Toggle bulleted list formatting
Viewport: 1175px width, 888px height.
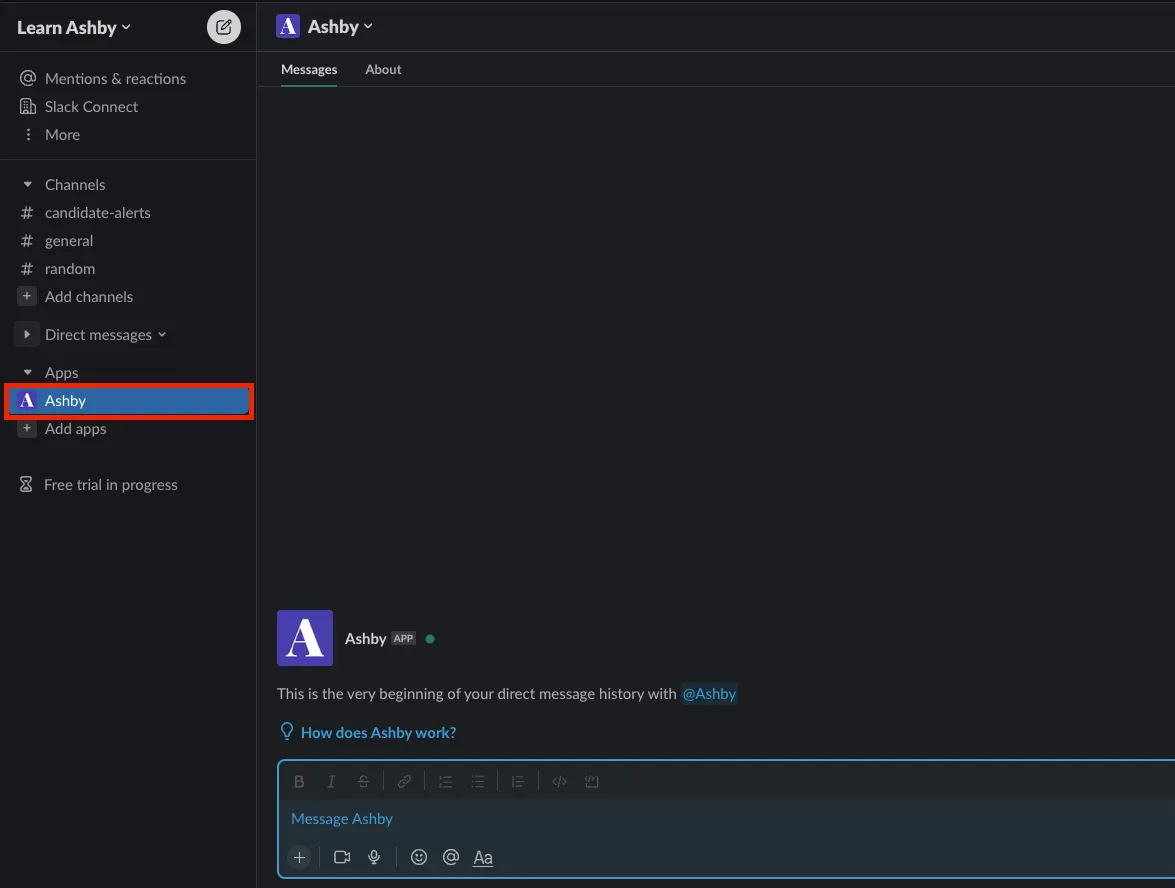[x=477, y=782]
